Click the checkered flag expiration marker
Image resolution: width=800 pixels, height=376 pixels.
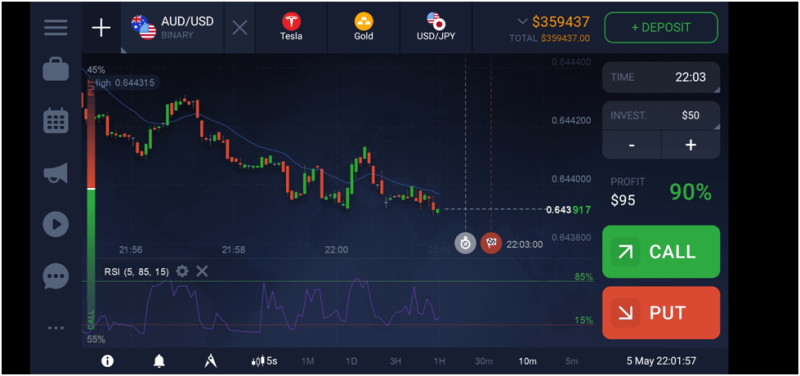(491, 243)
